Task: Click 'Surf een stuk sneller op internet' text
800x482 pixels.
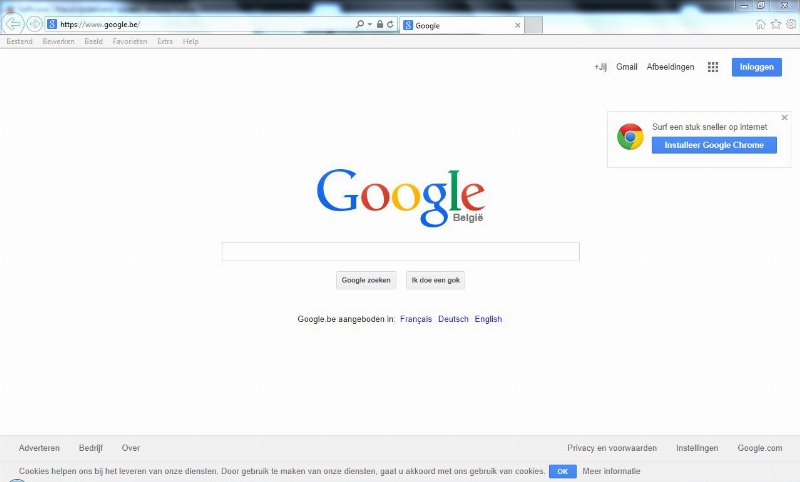Action: pos(709,126)
